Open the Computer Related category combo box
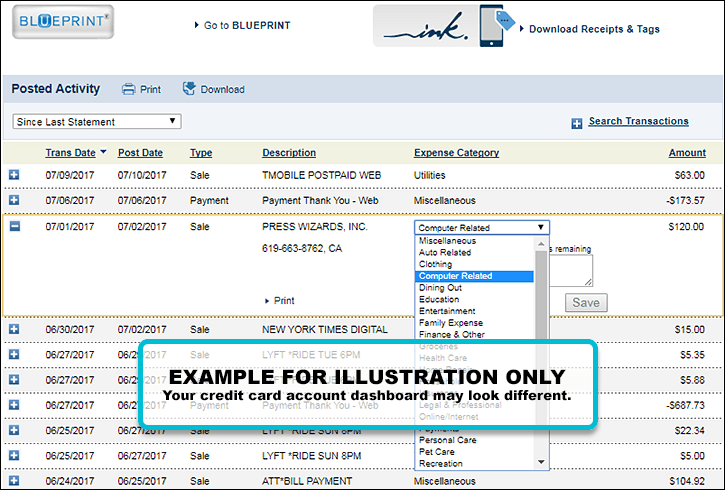Screen dimensions: 725x490 click(x=482, y=227)
